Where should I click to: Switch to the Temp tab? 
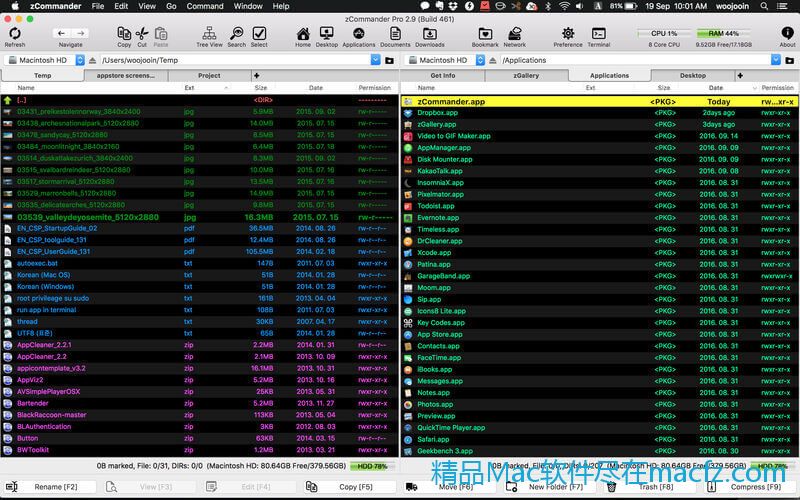click(x=42, y=76)
